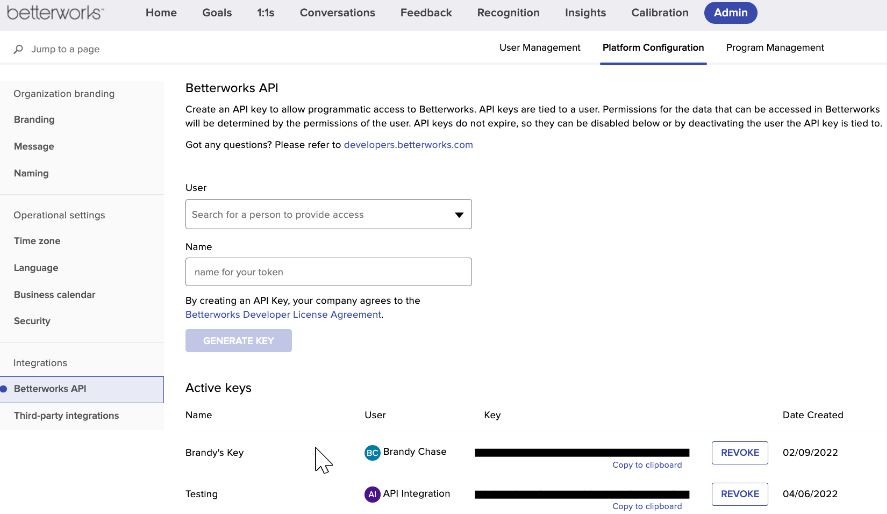Open the developers.betterworks.com link

(x=408, y=145)
